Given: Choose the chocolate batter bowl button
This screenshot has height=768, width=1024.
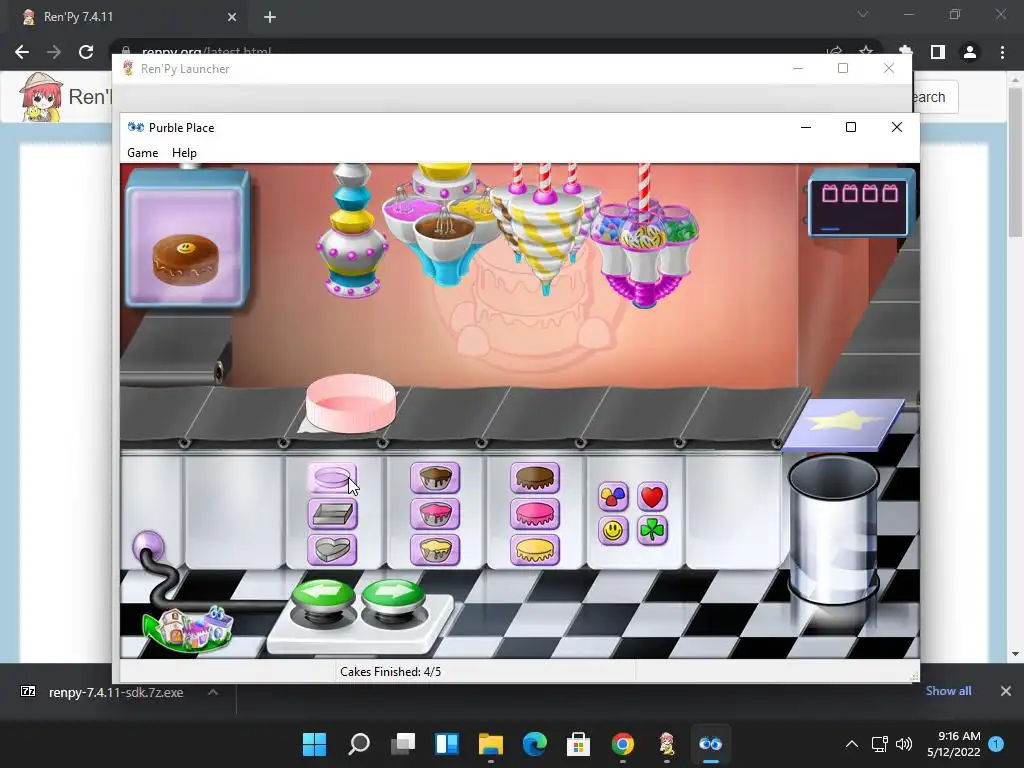Looking at the screenshot, I should pyautogui.click(x=435, y=477).
